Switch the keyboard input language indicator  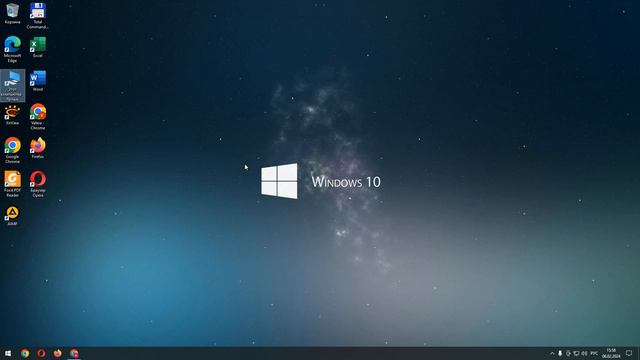(594, 353)
